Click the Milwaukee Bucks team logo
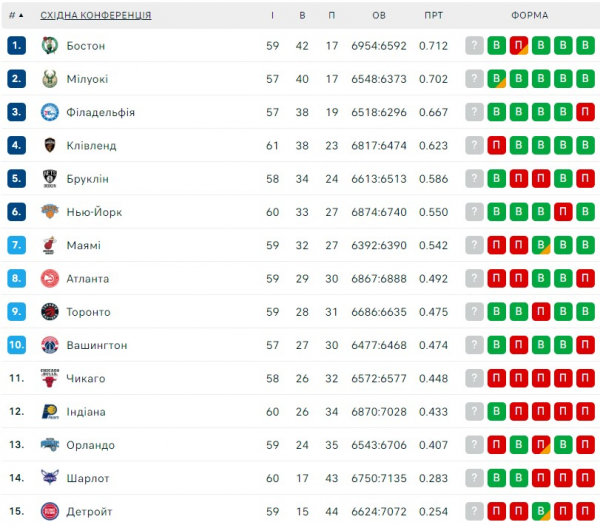This screenshot has width=600, height=525. [50, 79]
